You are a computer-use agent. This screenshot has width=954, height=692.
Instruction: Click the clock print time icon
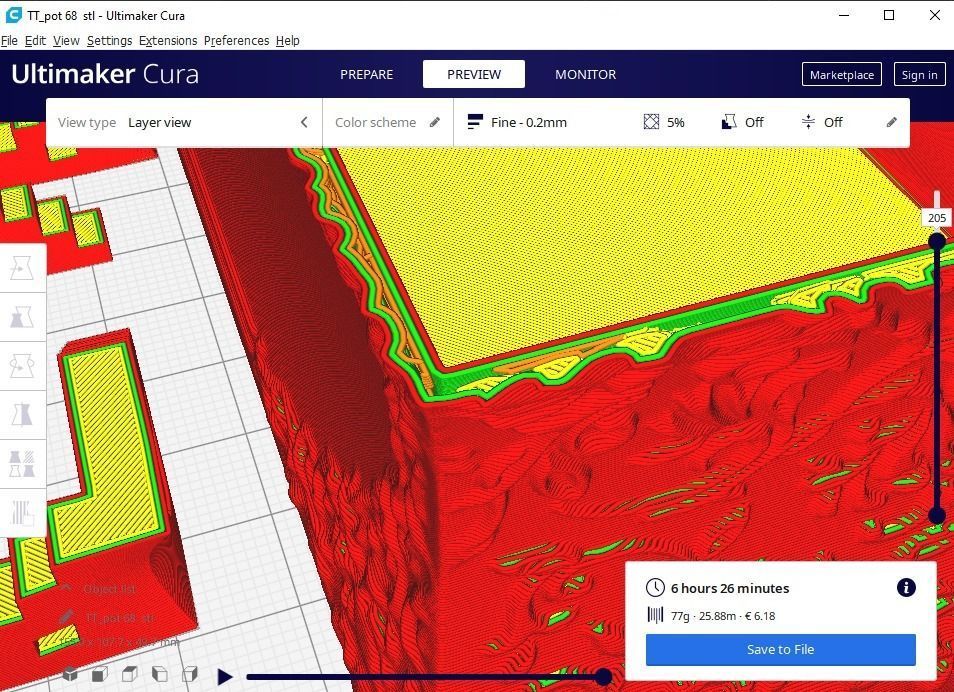pyautogui.click(x=655, y=588)
